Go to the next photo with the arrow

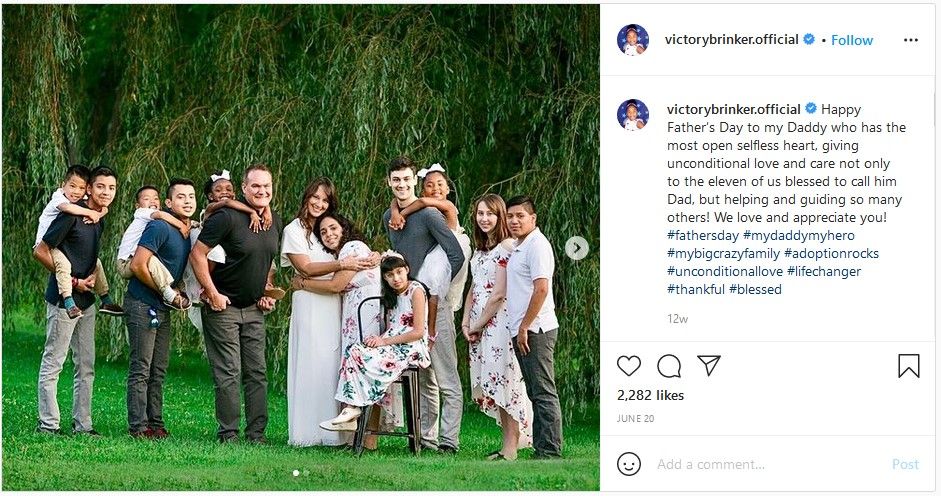tap(577, 248)
